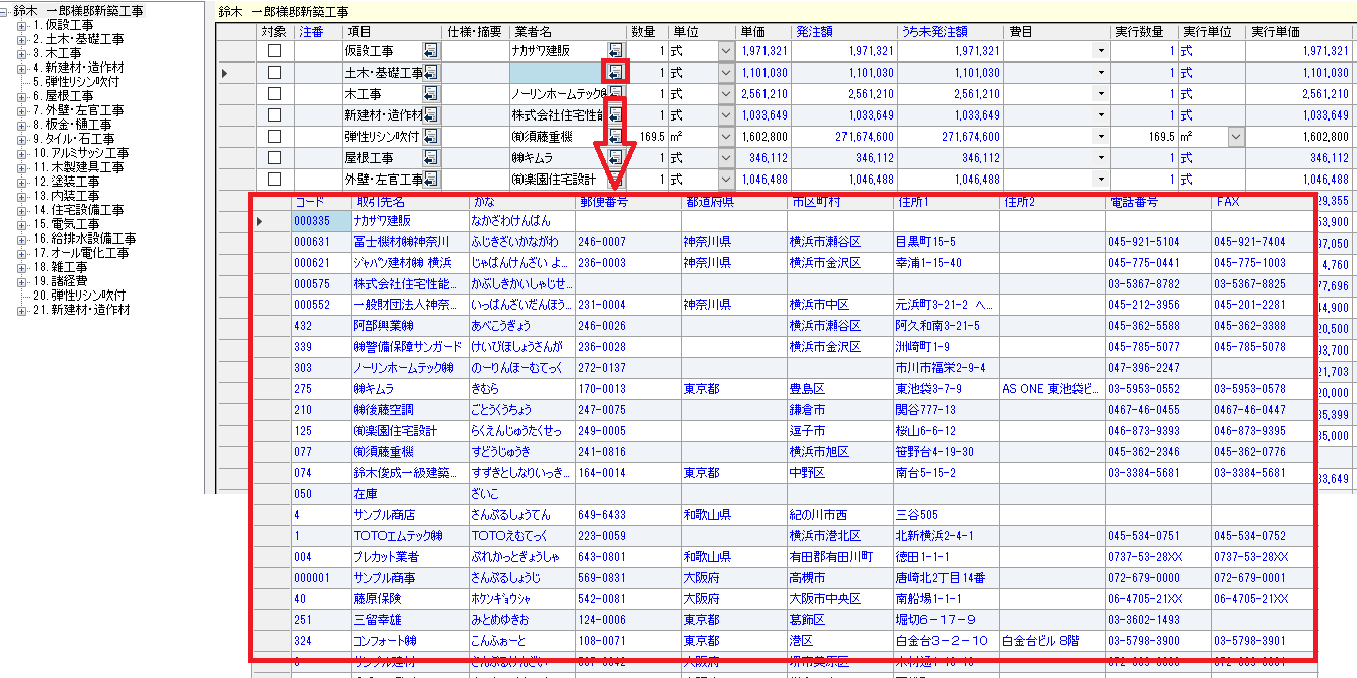
Task: Click vendor lookup icon beside ㈱キムラ
Action: 616,158
